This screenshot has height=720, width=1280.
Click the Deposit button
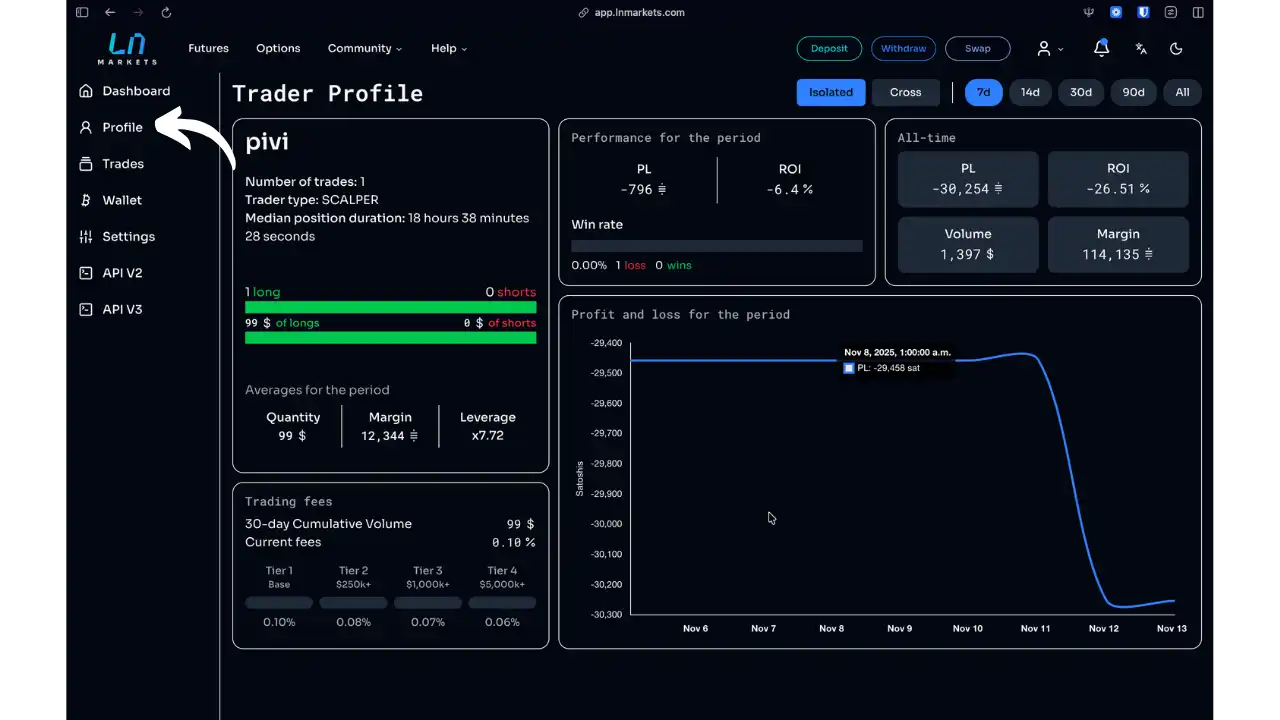(829, 48)
